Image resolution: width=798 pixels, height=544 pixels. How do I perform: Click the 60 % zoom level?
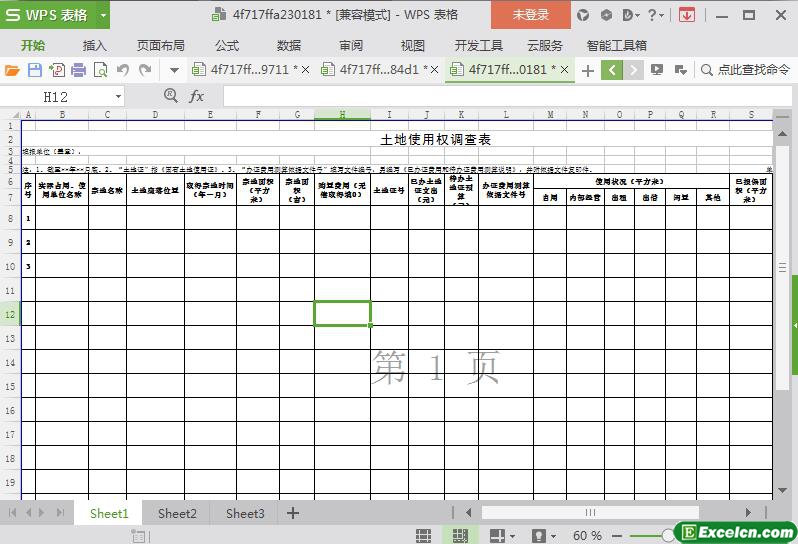click(x=587, y=535)
